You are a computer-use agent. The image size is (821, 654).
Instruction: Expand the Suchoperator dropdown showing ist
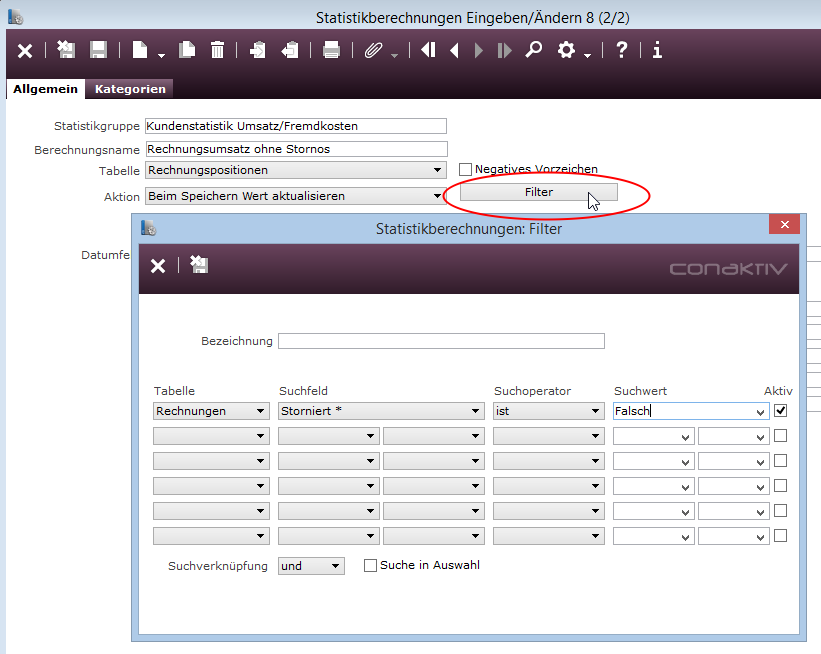point(549,411)
